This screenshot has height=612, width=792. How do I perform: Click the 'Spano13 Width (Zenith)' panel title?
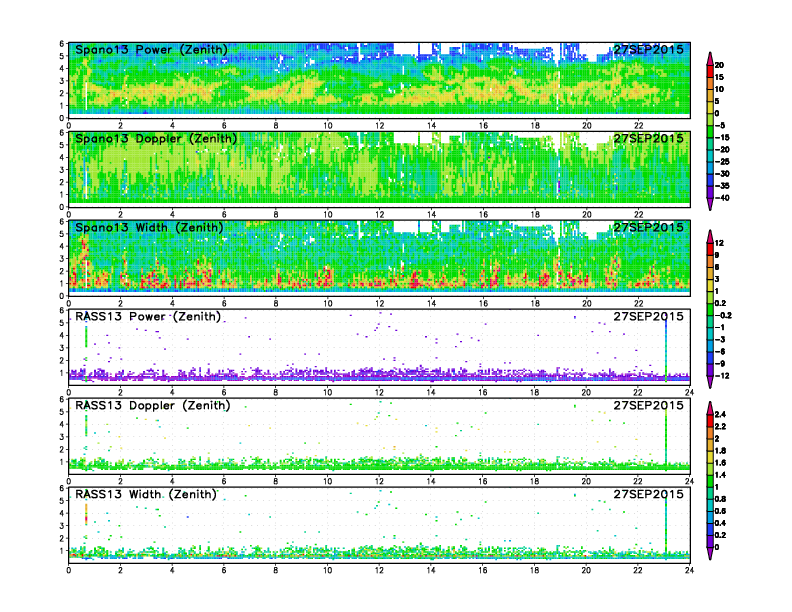tap(149, 228)
